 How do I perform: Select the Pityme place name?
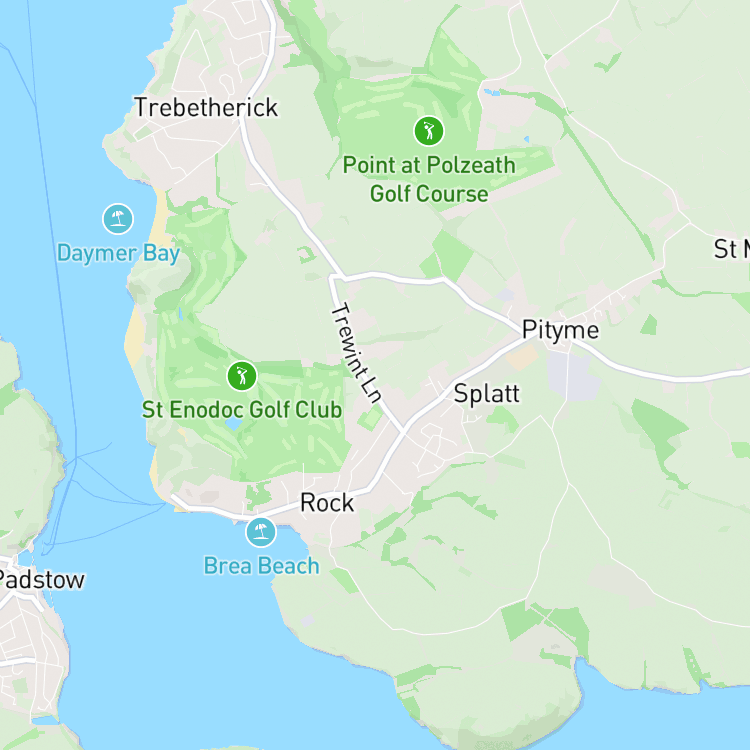tap(560, 330)
